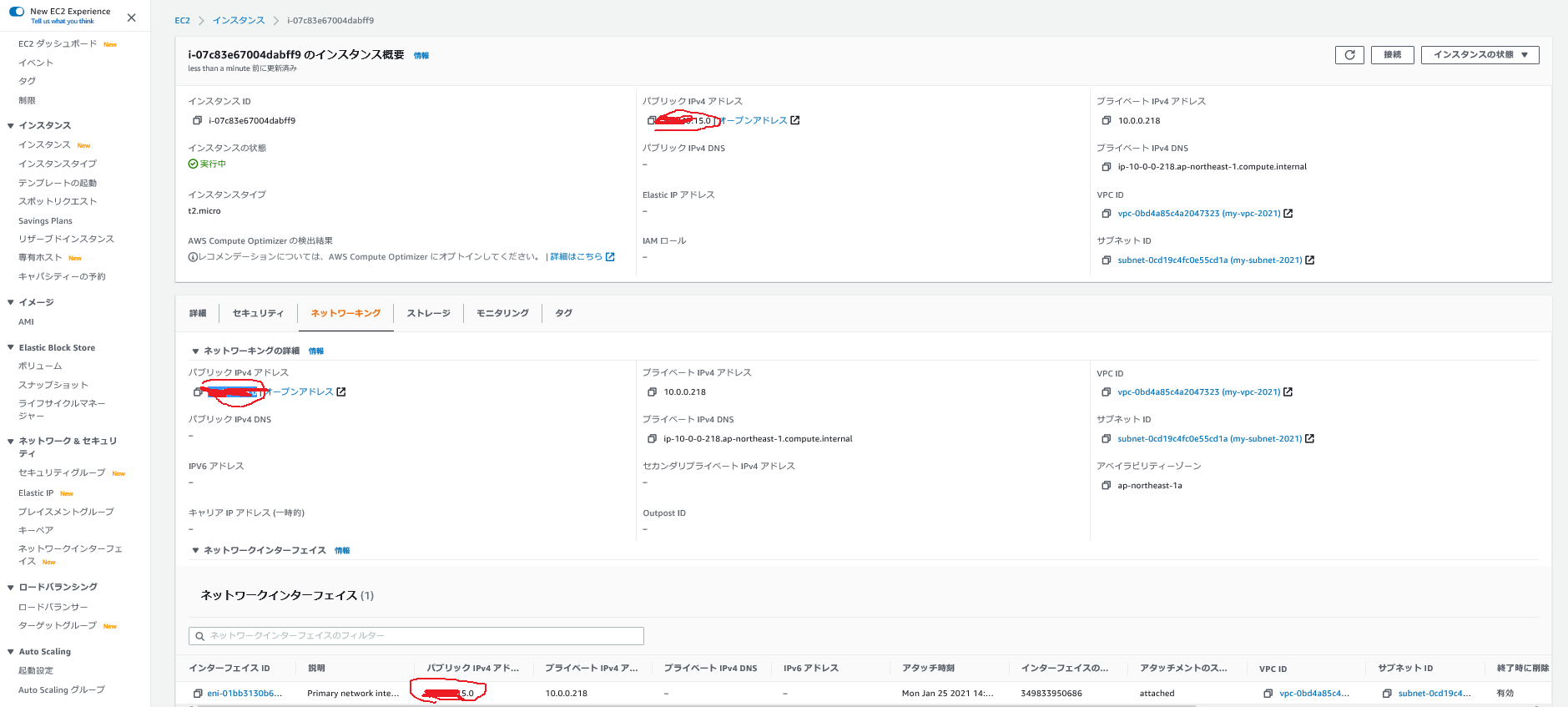Switch to ストレージ tab
The width and height of the screenshot is (1568, 707).
tap(429, 313)
